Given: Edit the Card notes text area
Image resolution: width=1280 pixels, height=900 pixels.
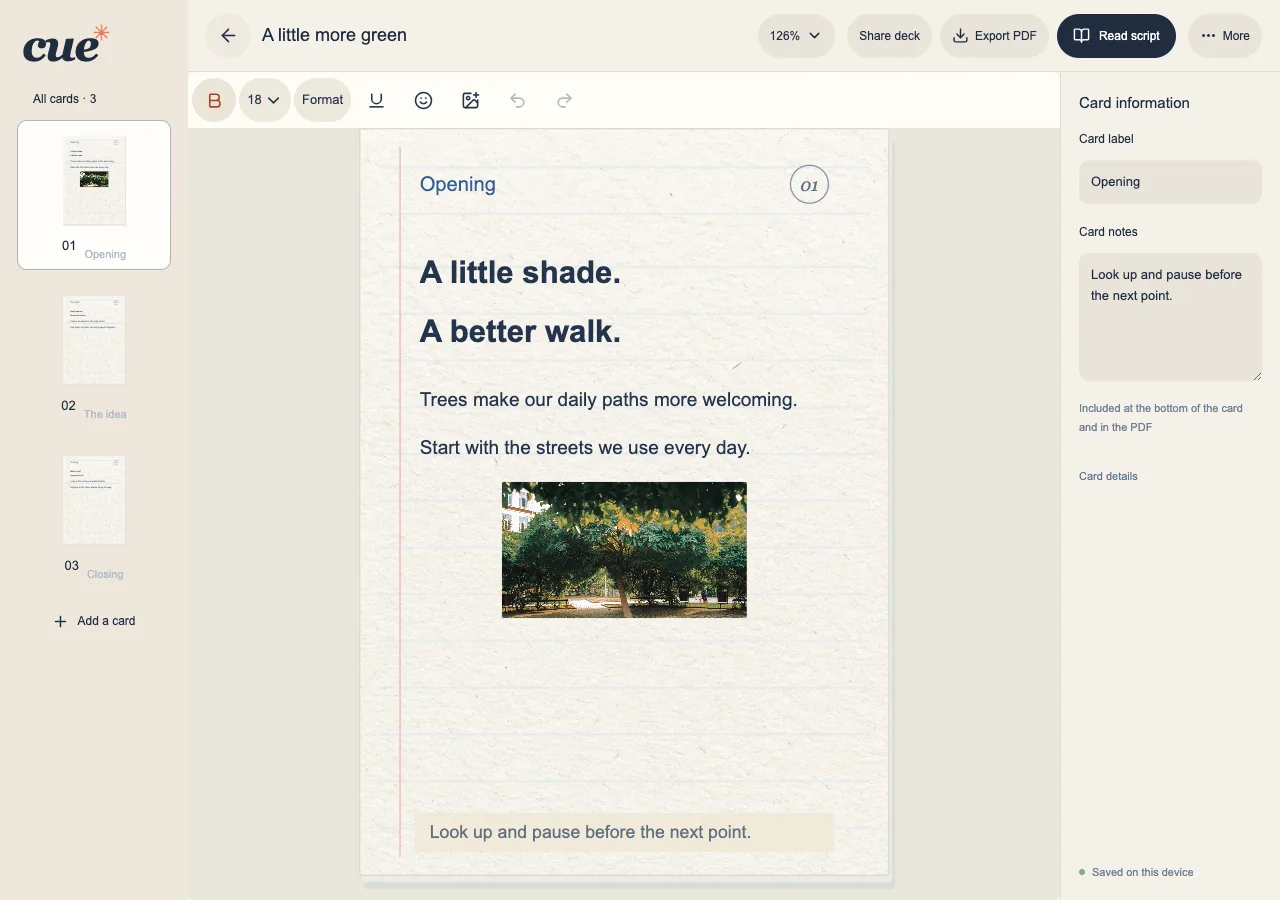Looking at the screenshot, I should pyautogui.click(x=1170, y=317).
